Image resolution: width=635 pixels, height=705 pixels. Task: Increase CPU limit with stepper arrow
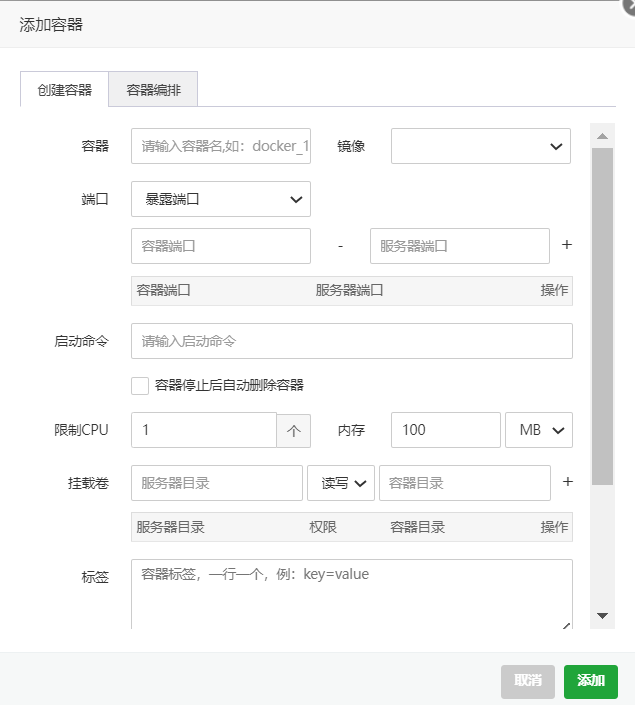[294, 431]
